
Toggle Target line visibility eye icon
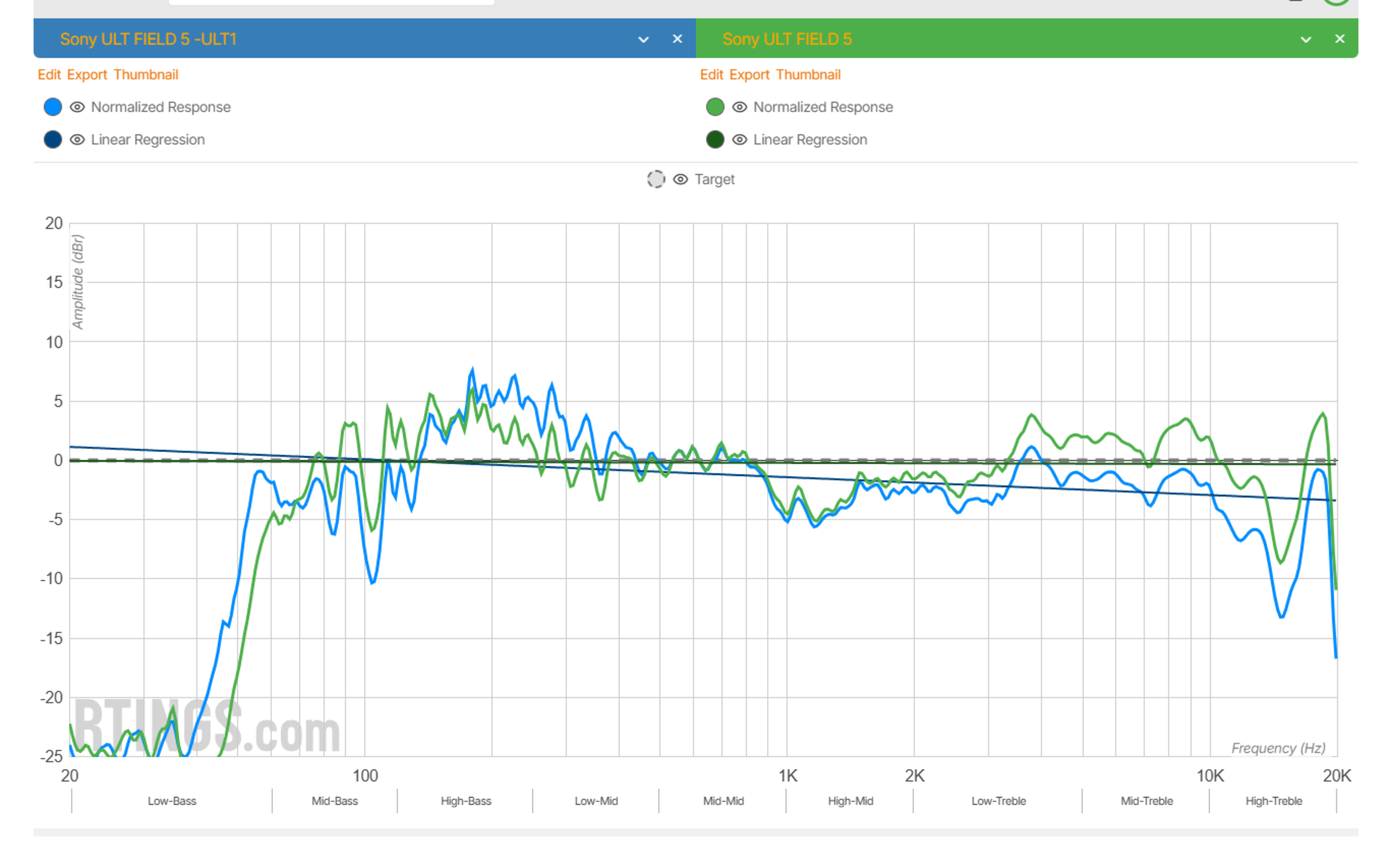(681, 180)
